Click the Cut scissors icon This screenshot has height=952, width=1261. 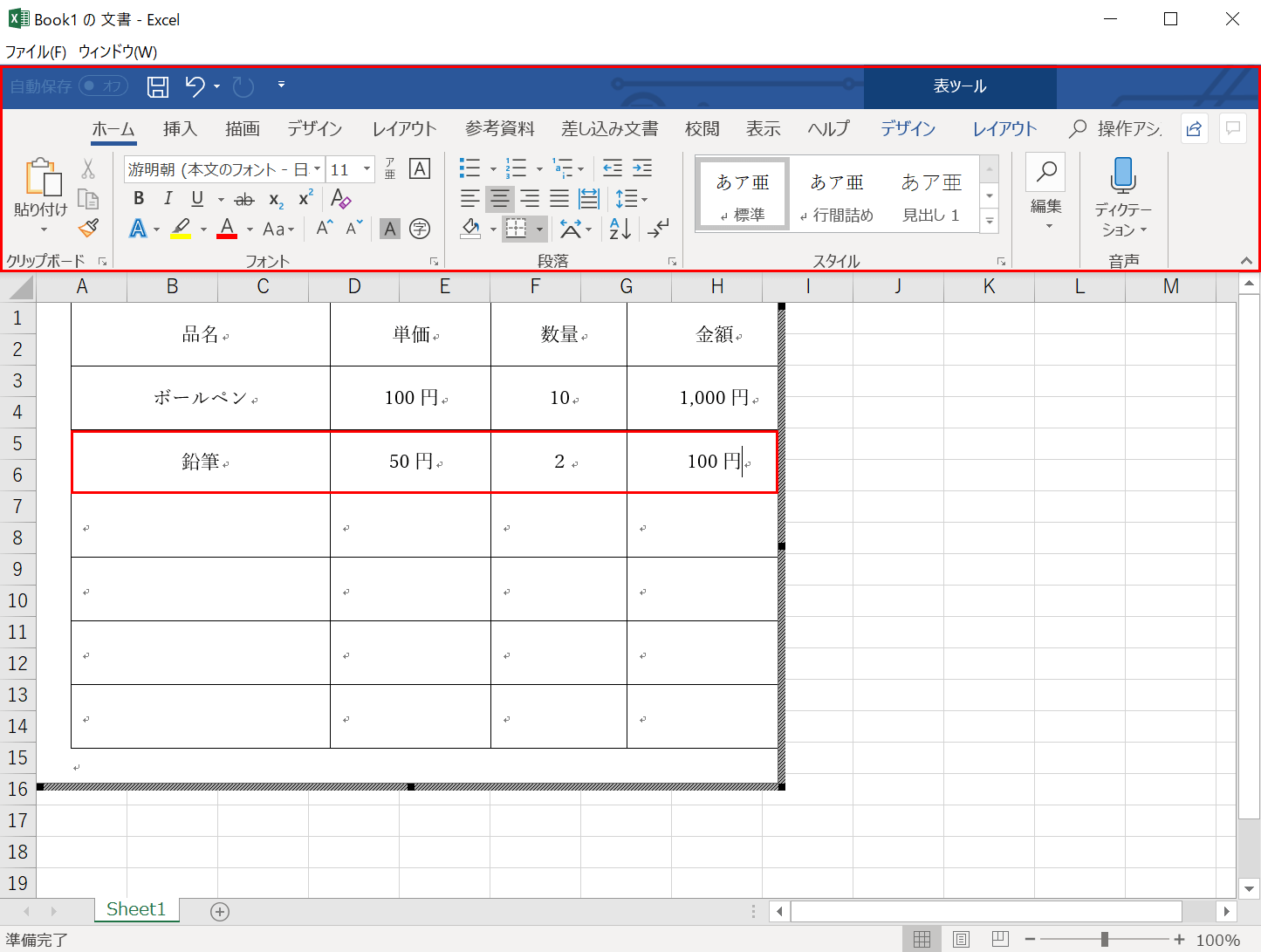pos(88,168)
